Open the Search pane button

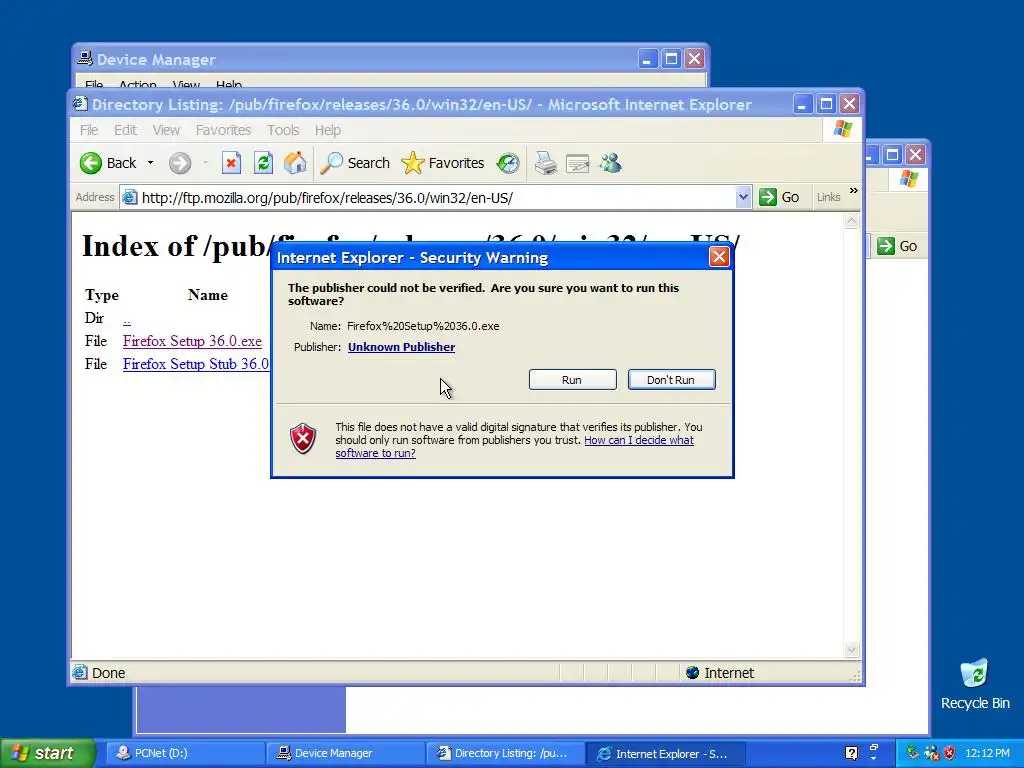pos(355,163)
